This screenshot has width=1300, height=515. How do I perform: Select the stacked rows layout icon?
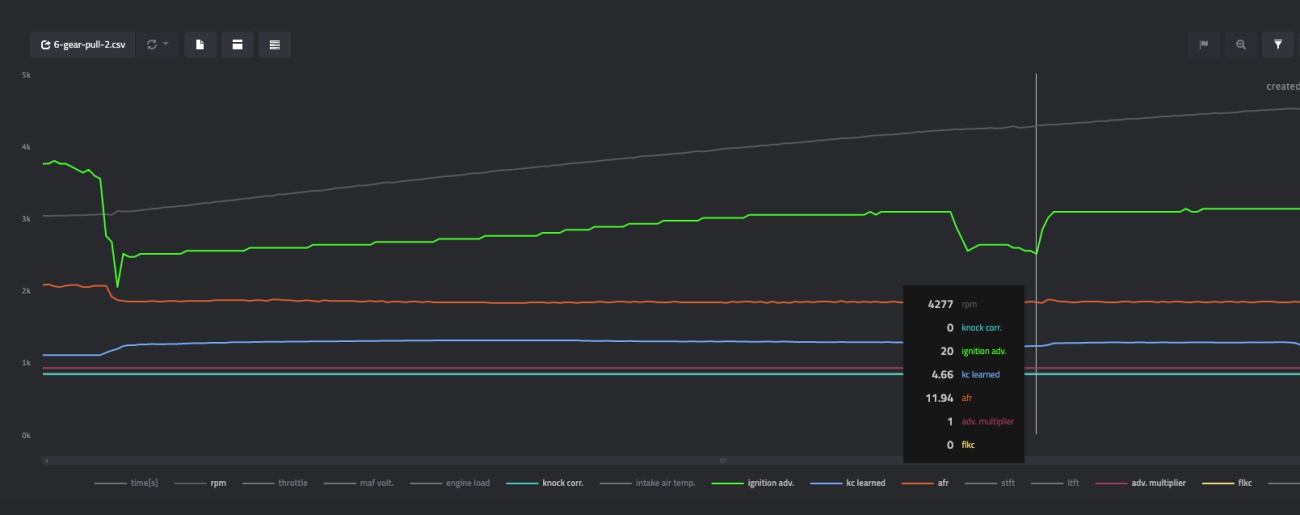click(274, 45)
